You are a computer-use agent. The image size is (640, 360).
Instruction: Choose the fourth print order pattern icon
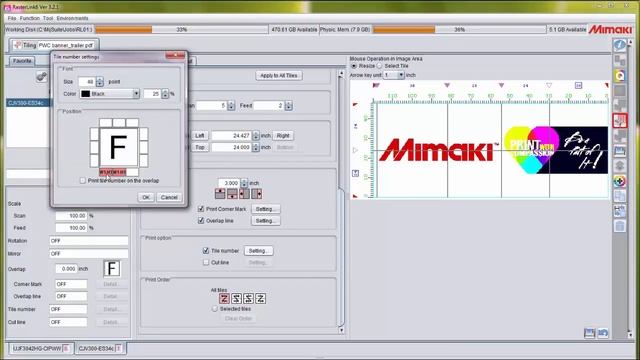click(260, 299)
